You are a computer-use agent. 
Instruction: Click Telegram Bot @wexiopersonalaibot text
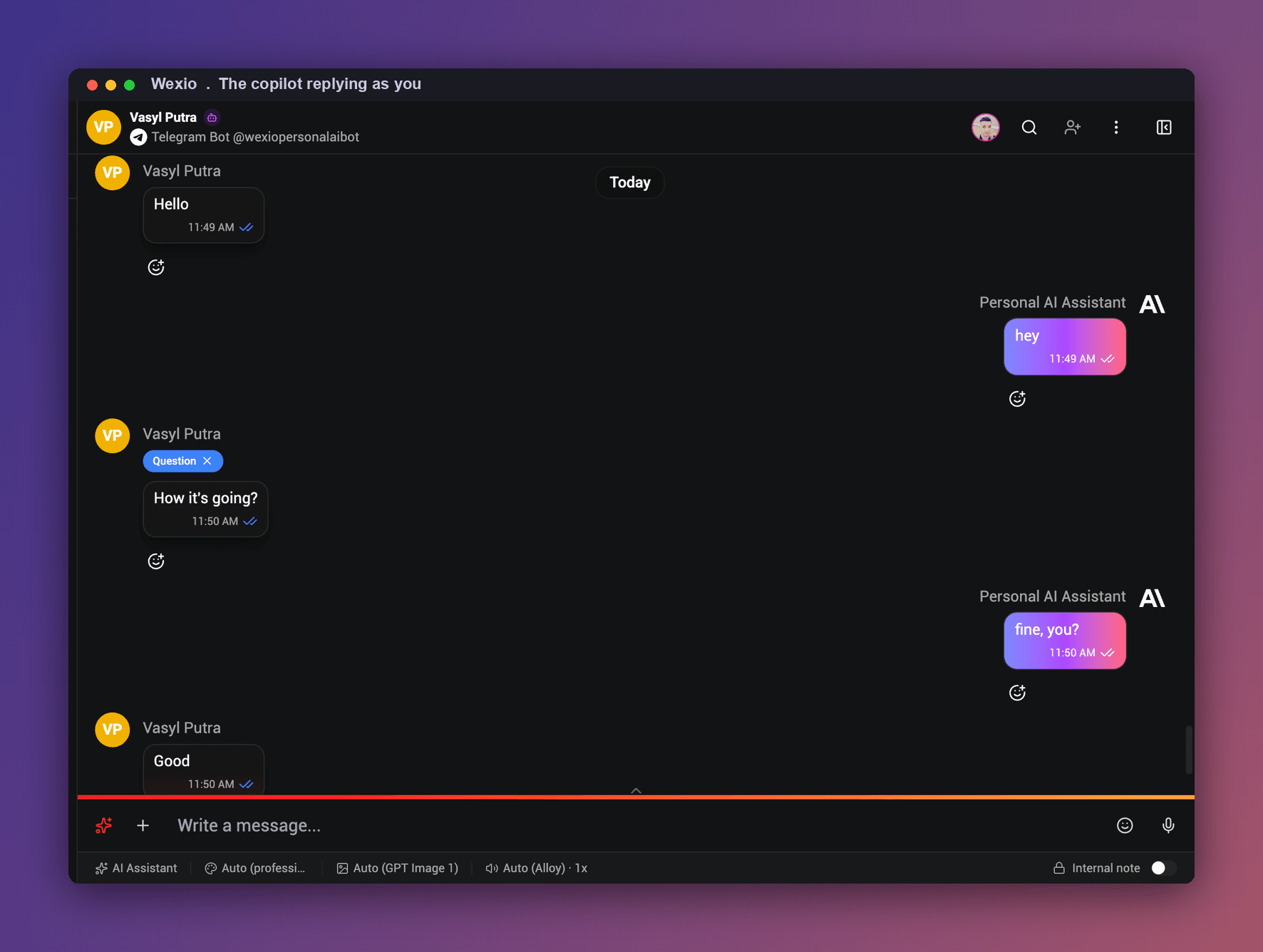coord(255,137)
